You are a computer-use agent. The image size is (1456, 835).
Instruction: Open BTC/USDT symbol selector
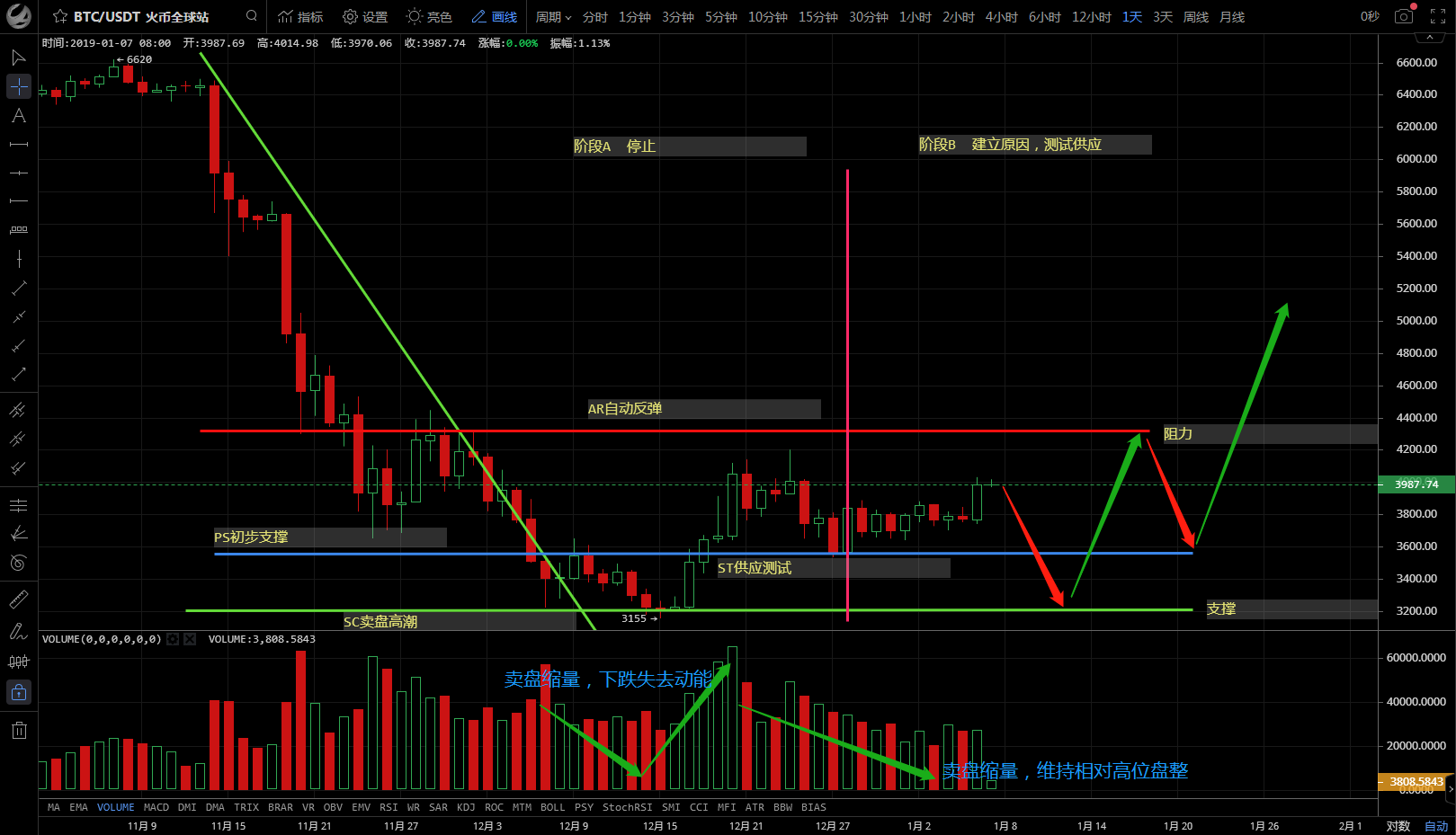pos(141,17)
